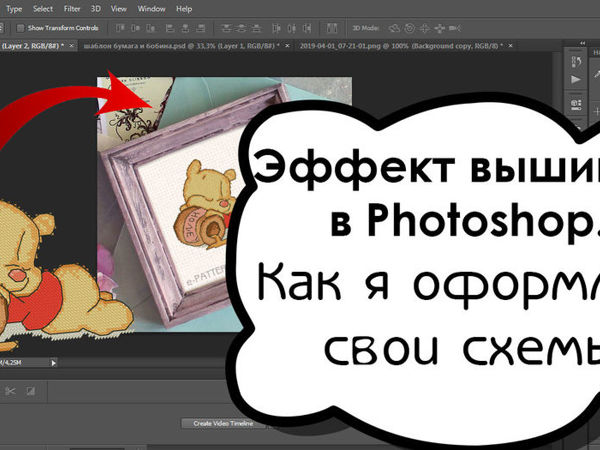Click Distribute left edges icon
600x450 pixels.
click(x=276, y=28)
